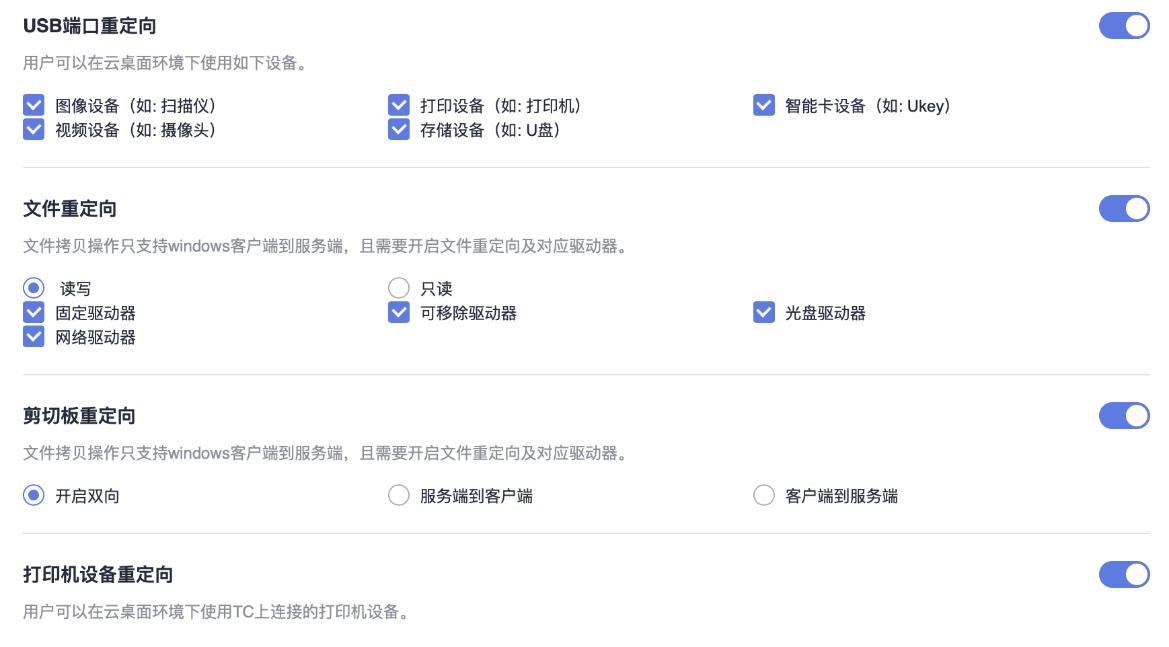Deselect 打印设备（如: 打印机）
Screen dimensions: 1169x647
(x=397, y=103)
